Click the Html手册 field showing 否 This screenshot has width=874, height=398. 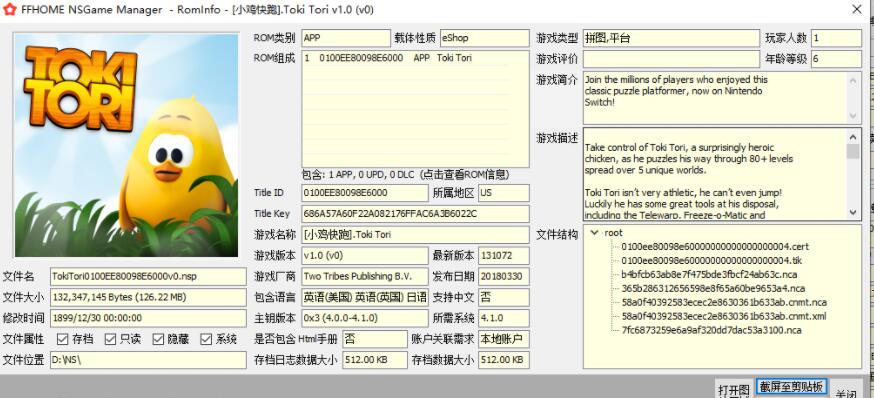[x=375, y=339]
